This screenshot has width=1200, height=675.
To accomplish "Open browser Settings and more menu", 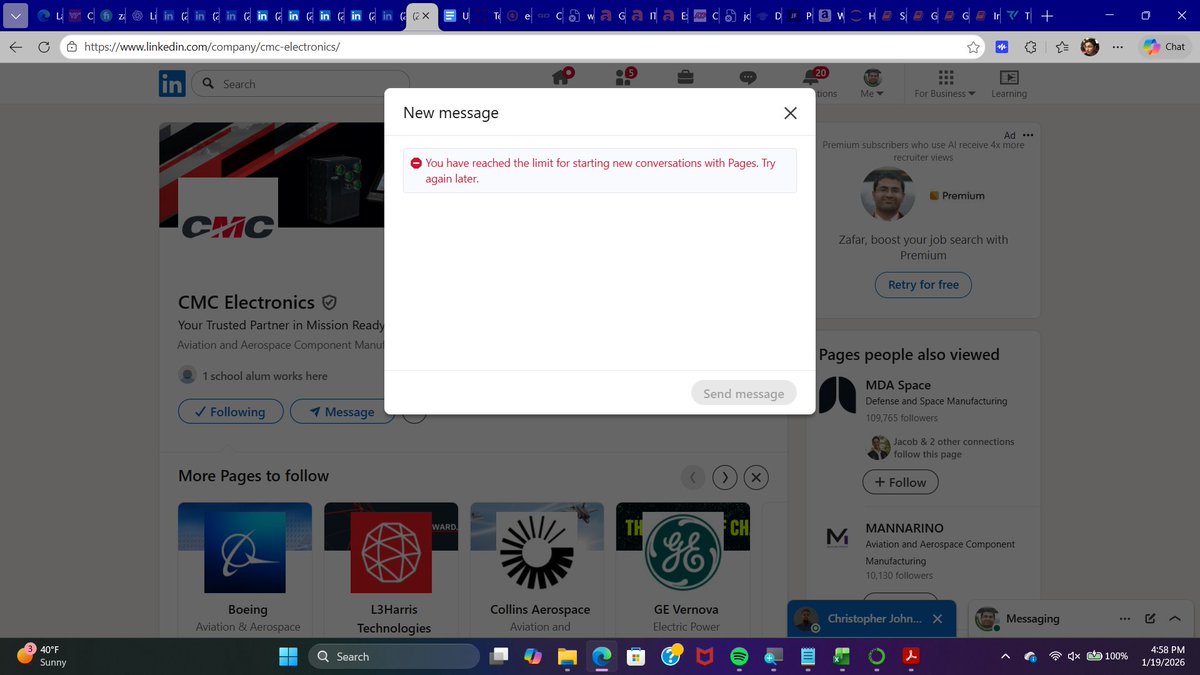I will tap(1118, 47).
